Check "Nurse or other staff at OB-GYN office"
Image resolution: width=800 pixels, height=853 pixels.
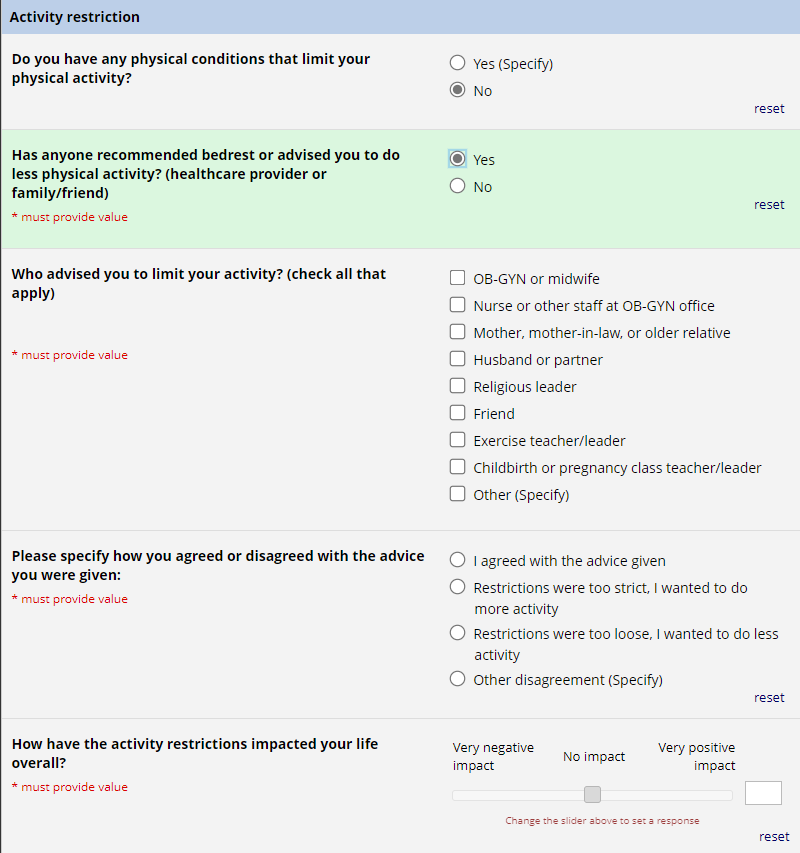point(457,304)
